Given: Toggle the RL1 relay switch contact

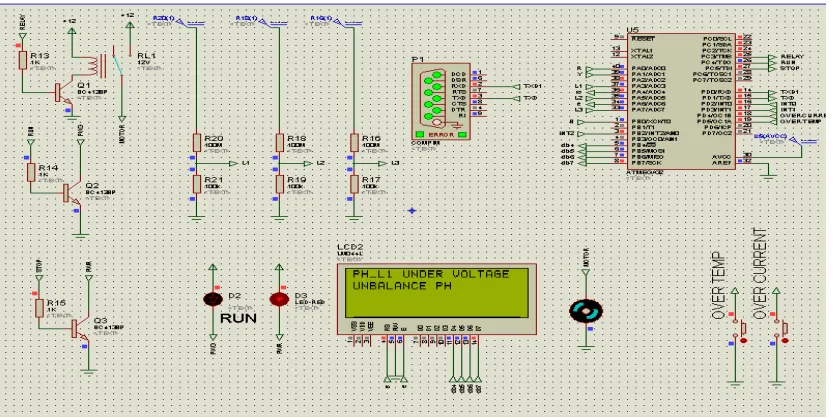Looking at the screenshot, I should tap(118, 63).
